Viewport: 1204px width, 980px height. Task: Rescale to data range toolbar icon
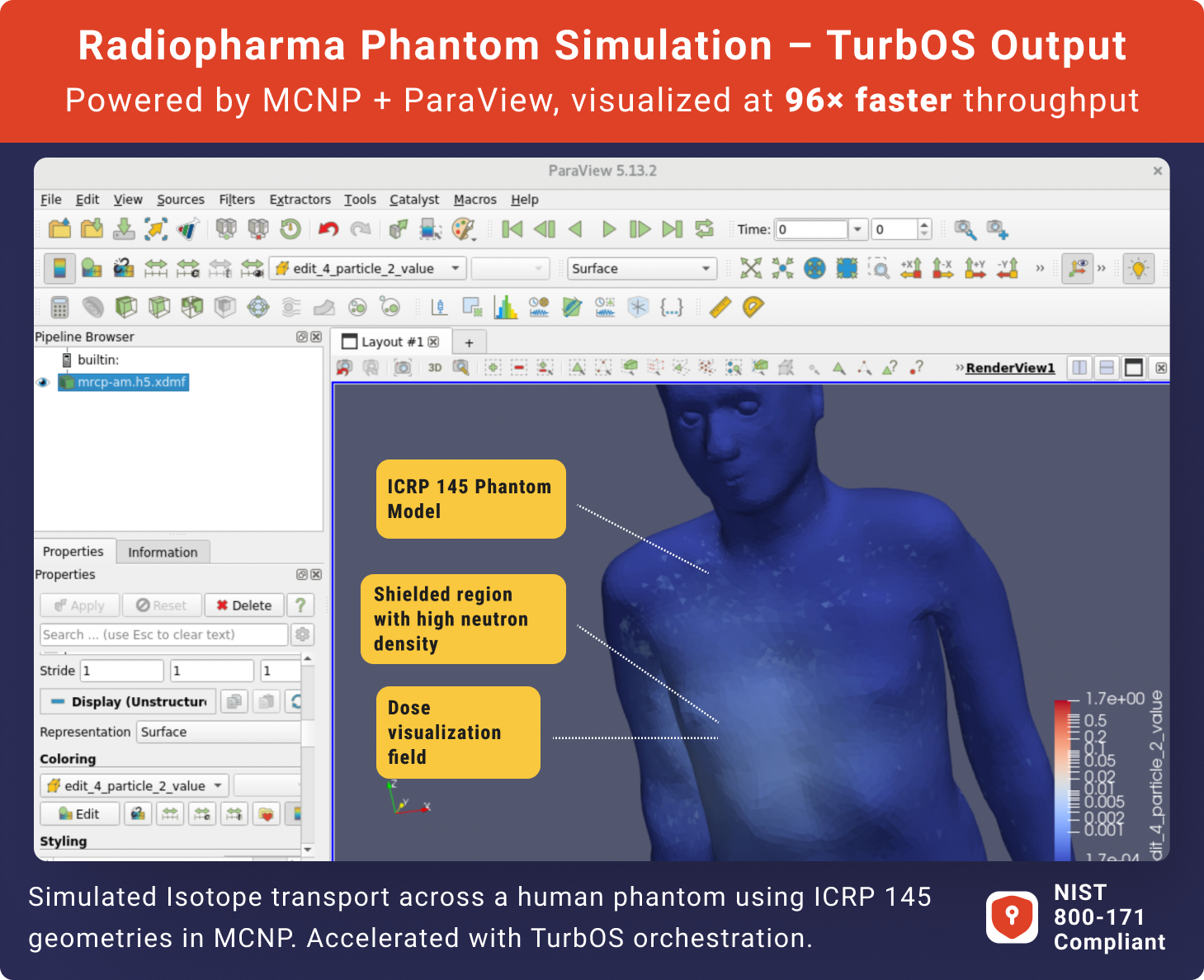point(155,268)
